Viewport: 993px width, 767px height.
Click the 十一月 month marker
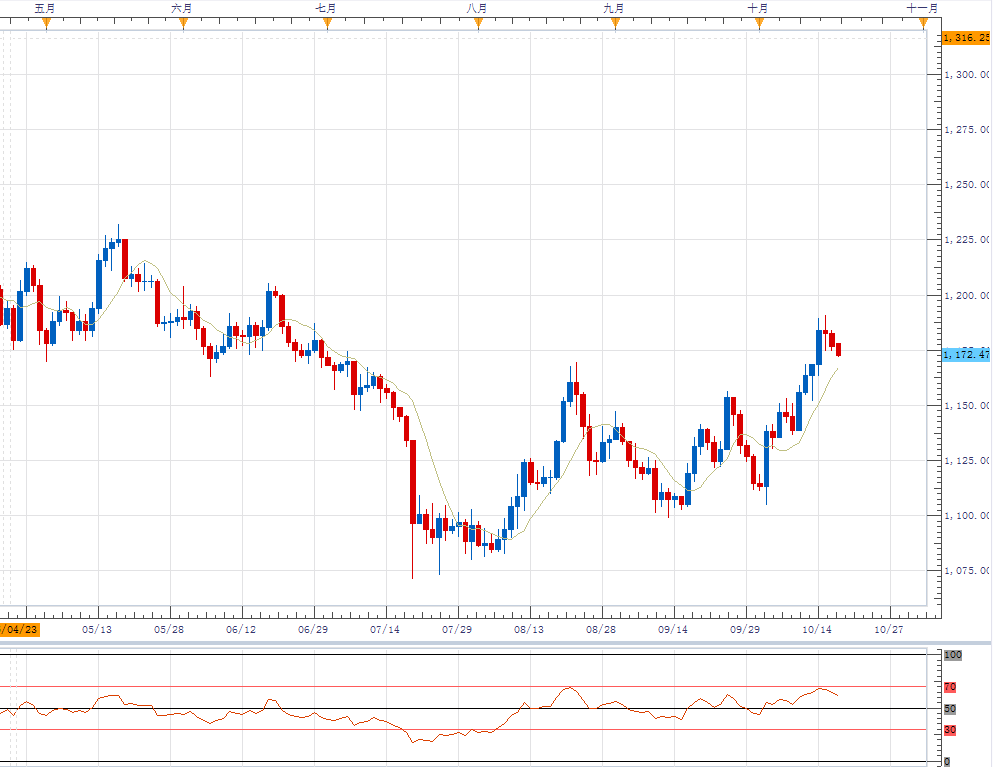tap(923, 23)
